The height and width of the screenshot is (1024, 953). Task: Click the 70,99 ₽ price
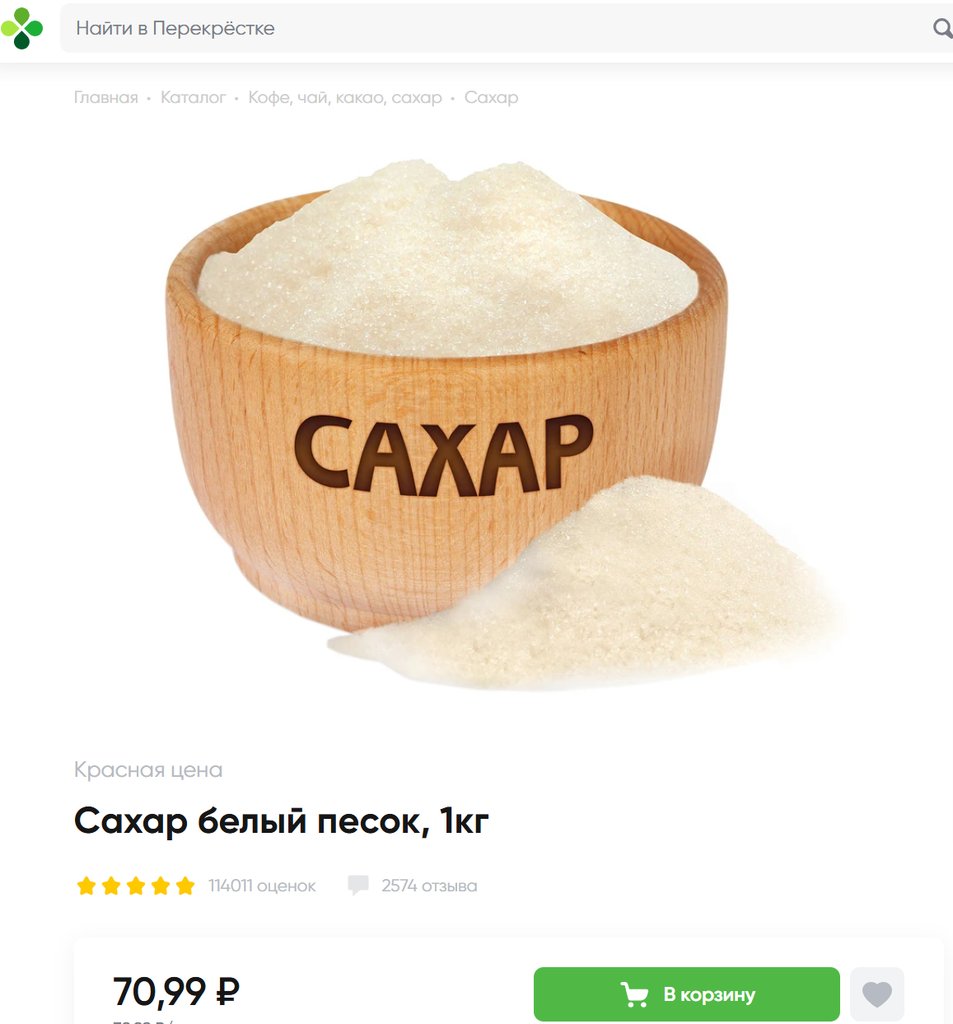tap(176, 991)
